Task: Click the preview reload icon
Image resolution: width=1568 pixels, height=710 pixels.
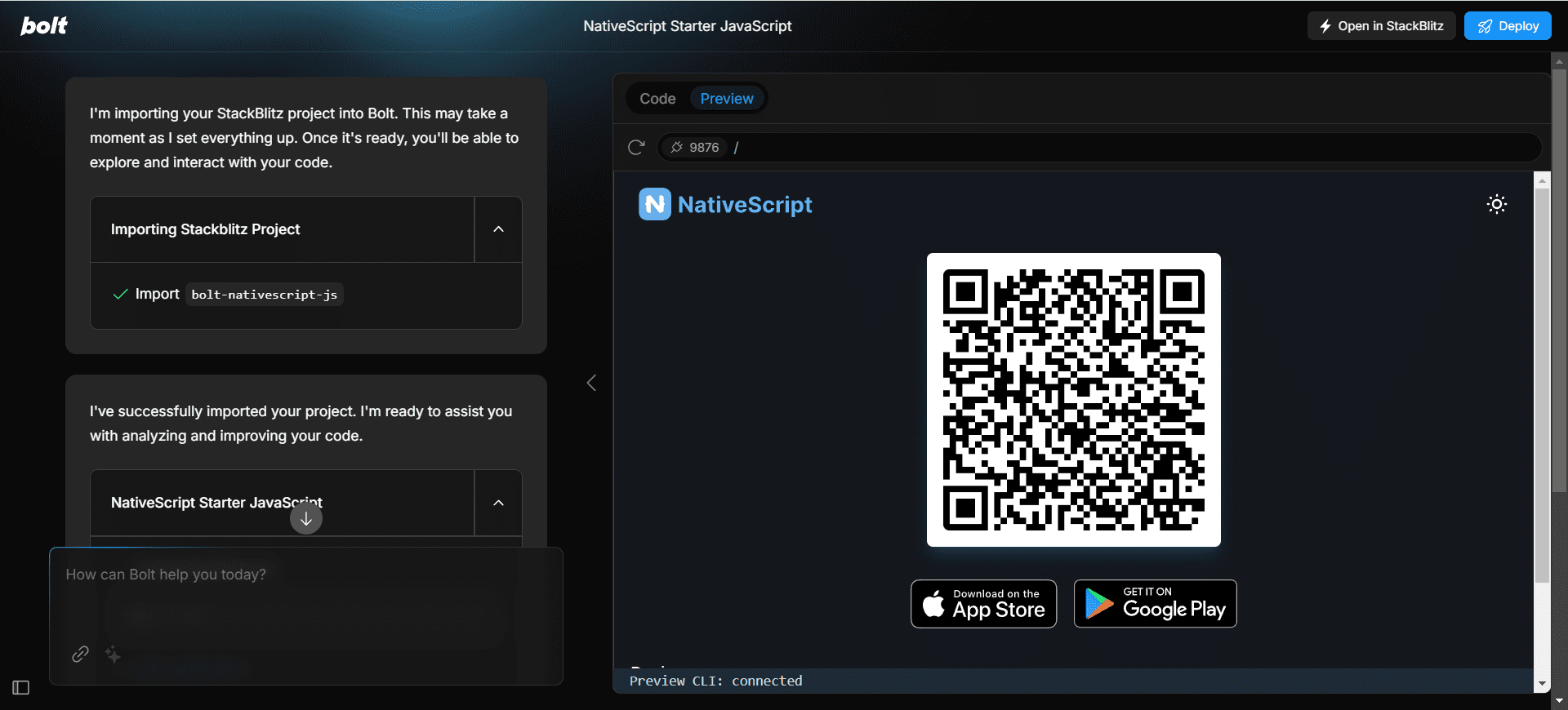Action: (636, 148)
